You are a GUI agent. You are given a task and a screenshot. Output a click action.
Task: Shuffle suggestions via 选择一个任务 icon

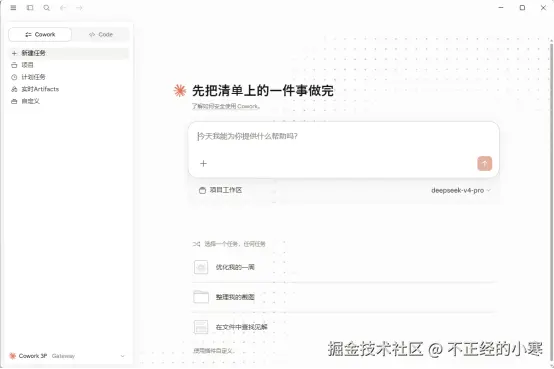(196, 244)
